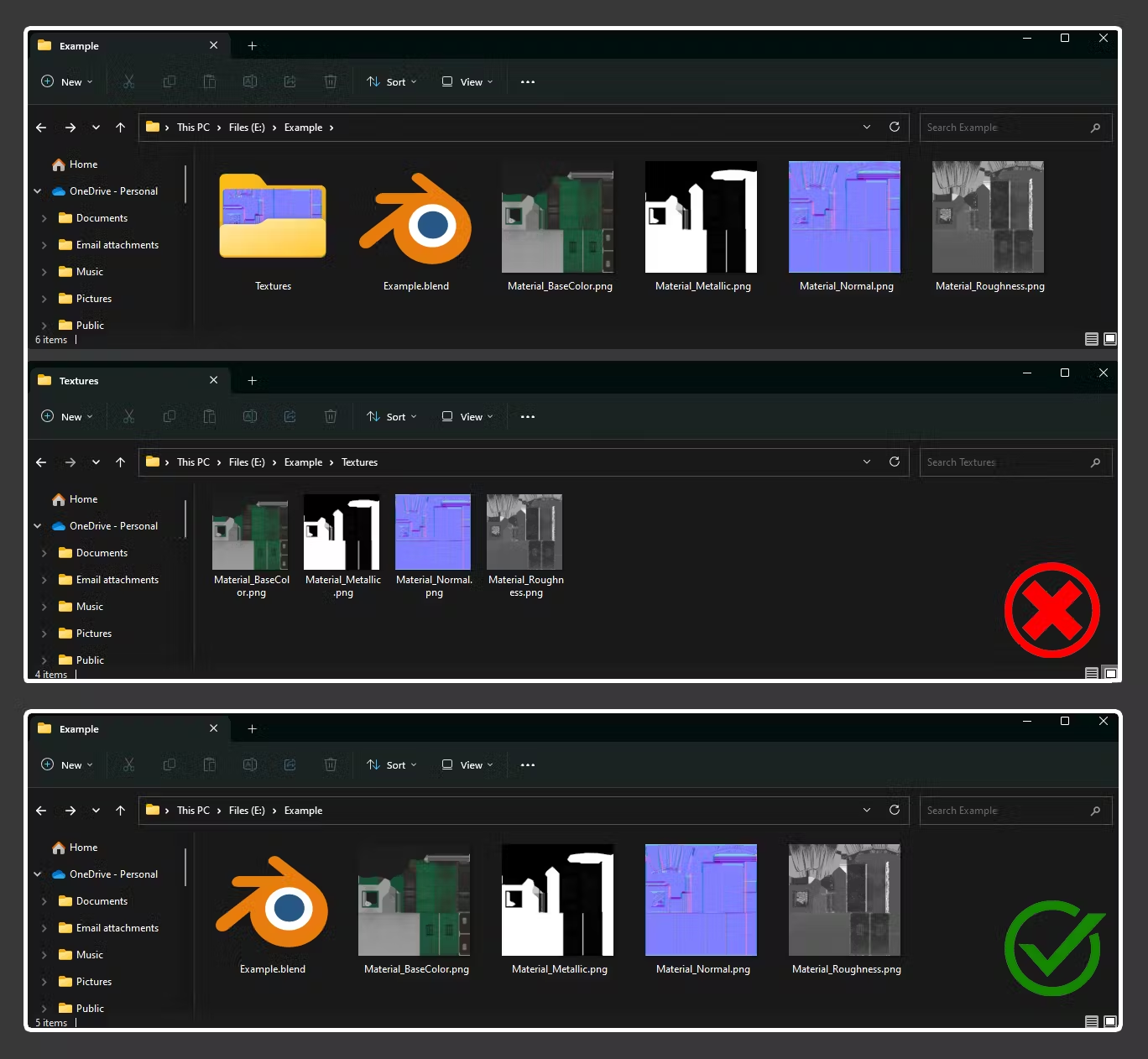Screen dimensions: 1148x1059
Task: Open the Textures folder icon
Action: 273,216
